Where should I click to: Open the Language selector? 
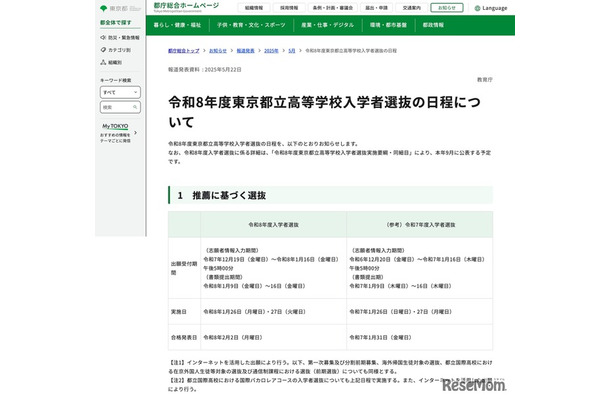pyautogui.click(x=491, y=8)
